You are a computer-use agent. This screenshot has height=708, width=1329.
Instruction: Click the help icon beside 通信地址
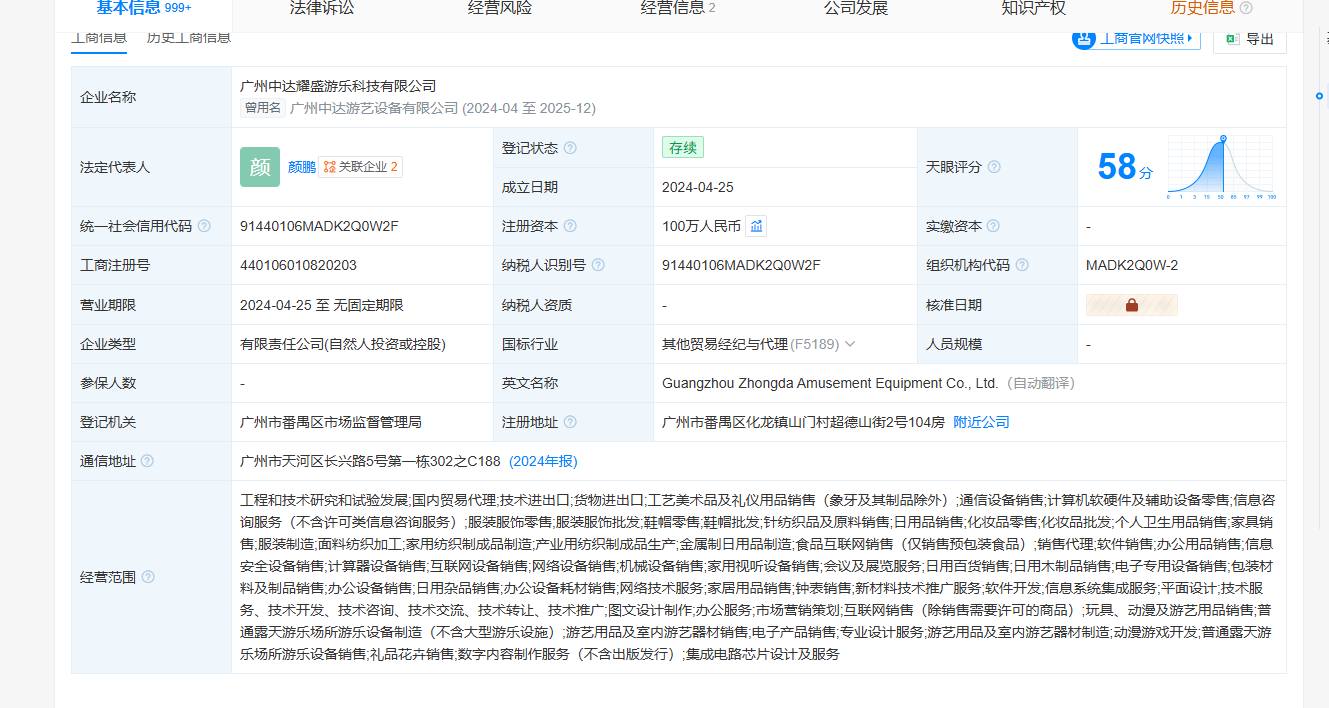tap(147, 461)
